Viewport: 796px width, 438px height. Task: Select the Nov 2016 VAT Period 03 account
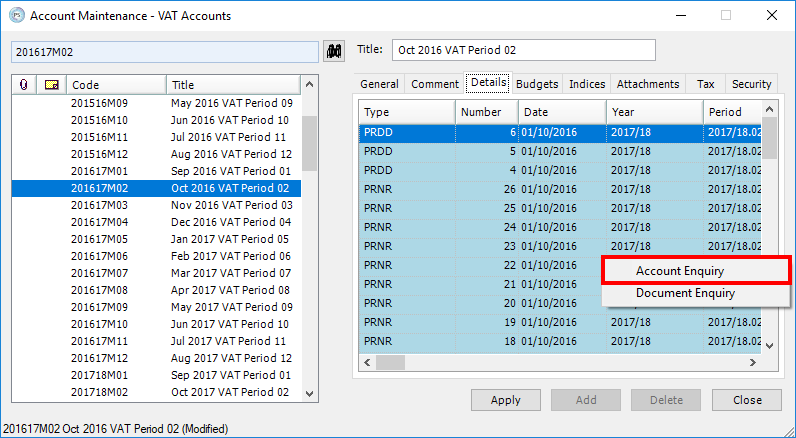point(230,205)
